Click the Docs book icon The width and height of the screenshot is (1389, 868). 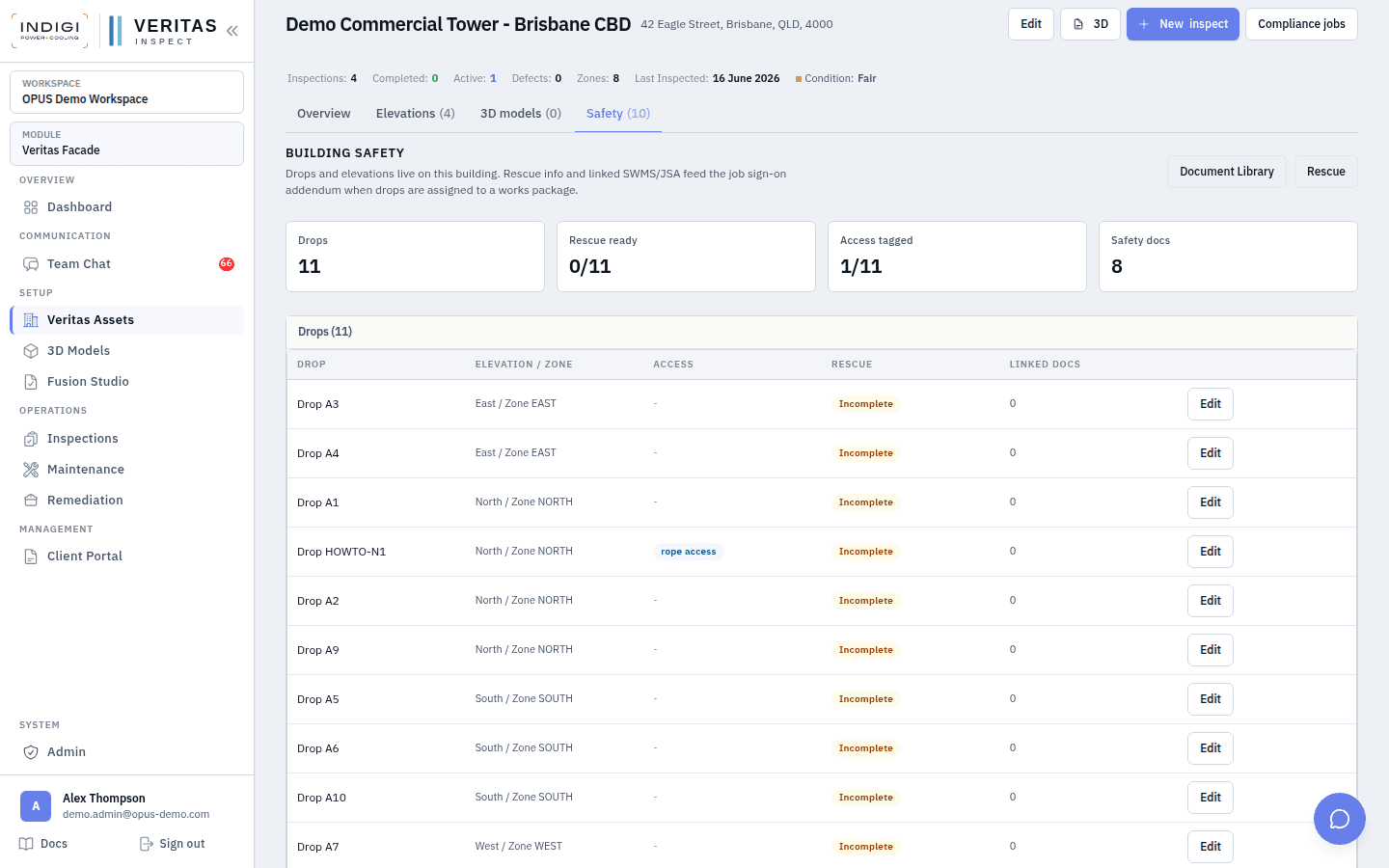click(x=26, y=844)
